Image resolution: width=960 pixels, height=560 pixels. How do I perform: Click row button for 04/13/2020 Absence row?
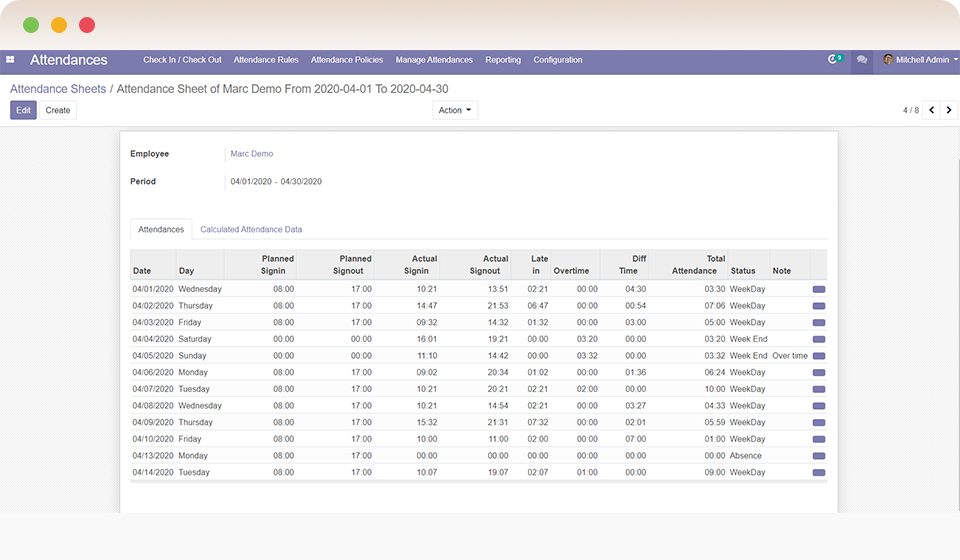click(819, 456)
